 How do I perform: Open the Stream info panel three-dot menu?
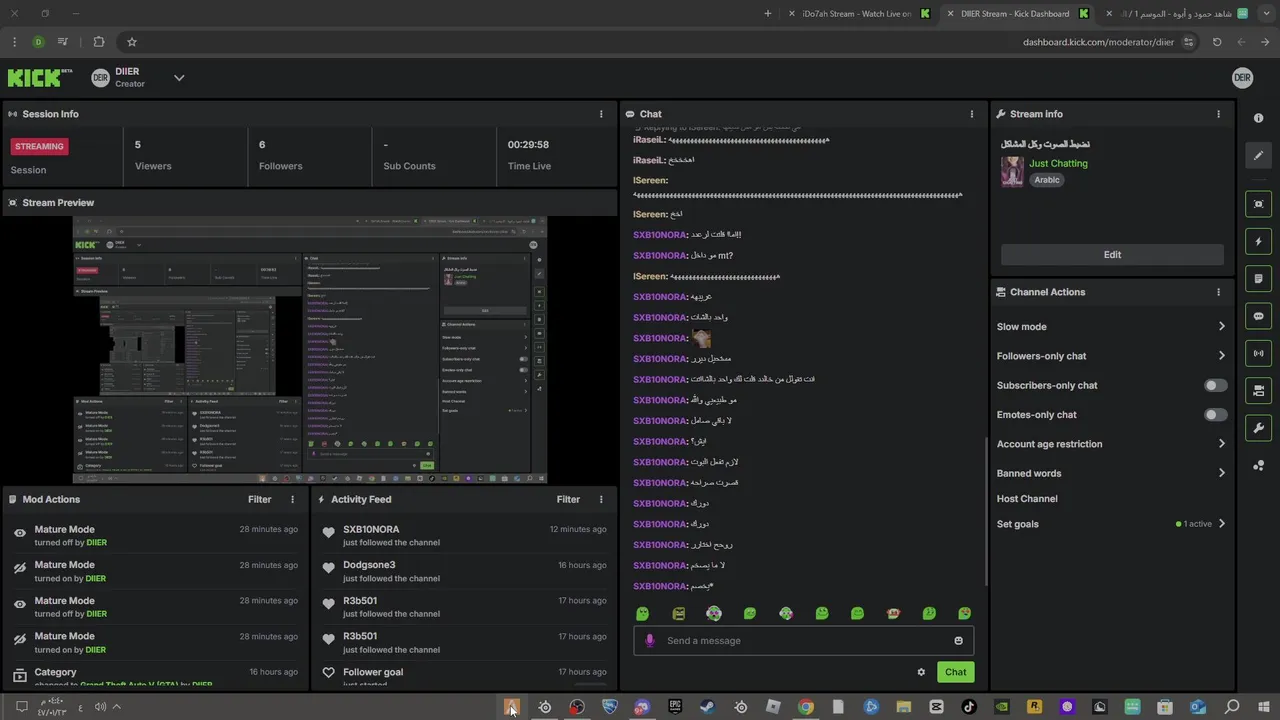(x=1218, y=114)
